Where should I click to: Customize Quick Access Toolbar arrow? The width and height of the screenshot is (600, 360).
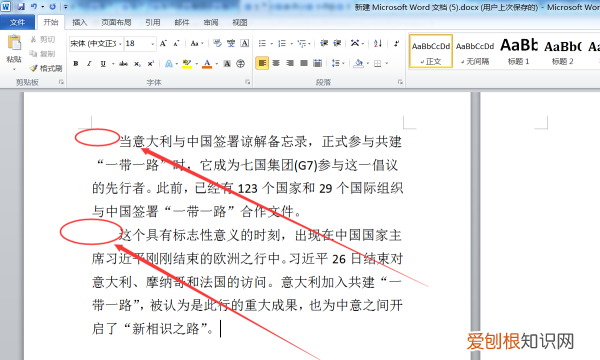tap(66, 7)
